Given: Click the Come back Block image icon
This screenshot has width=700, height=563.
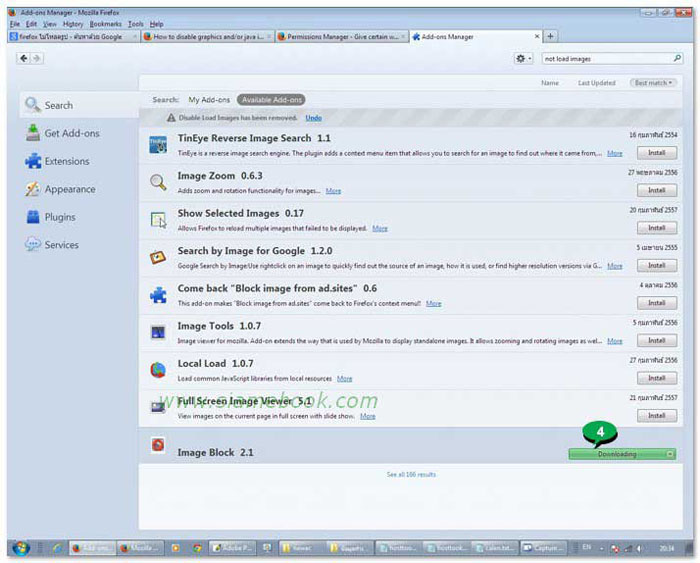Looking at the screenshot, I should [158, 295].
